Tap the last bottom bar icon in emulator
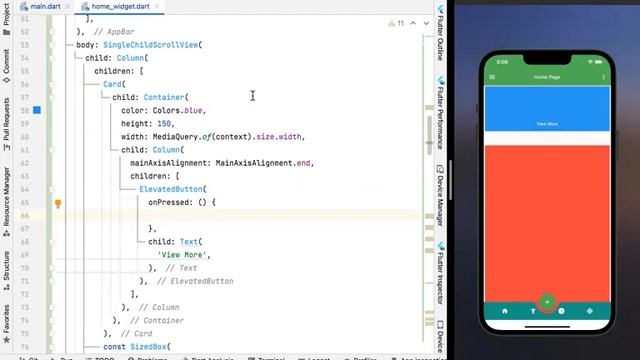 point(589,311)
